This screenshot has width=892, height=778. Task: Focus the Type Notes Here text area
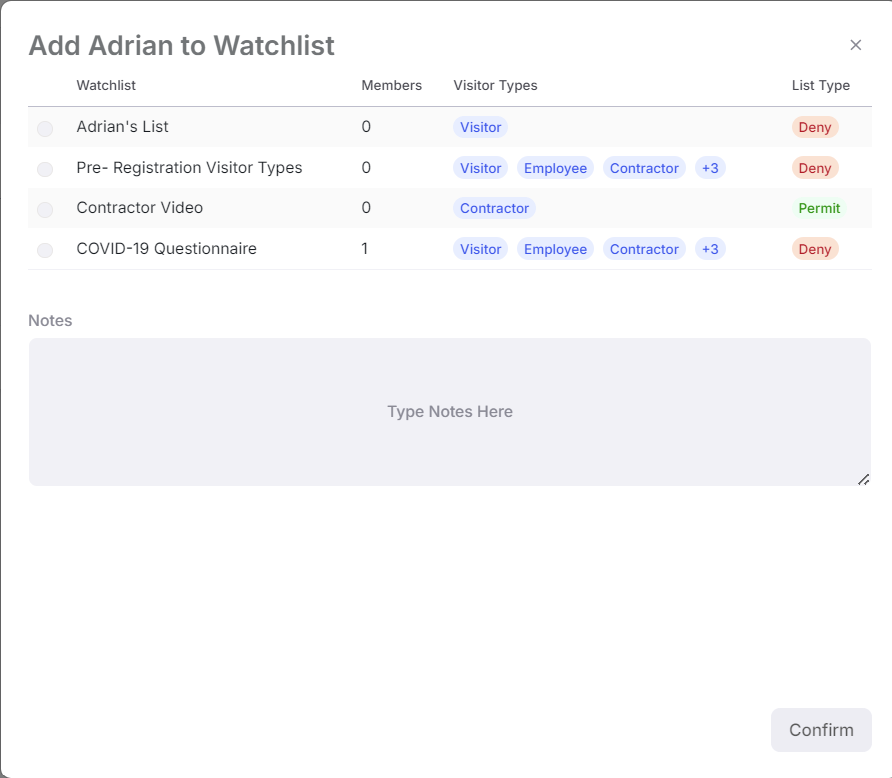point(449,412)
